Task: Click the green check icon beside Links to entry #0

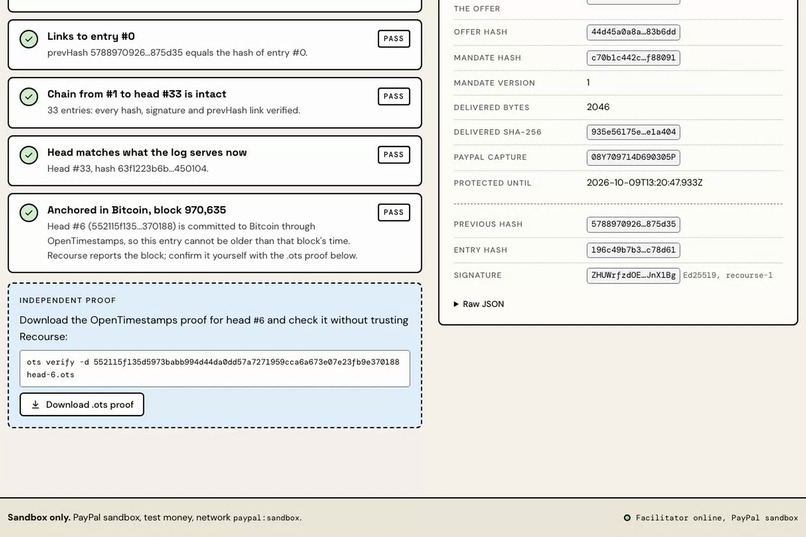Action: [29, 39]
